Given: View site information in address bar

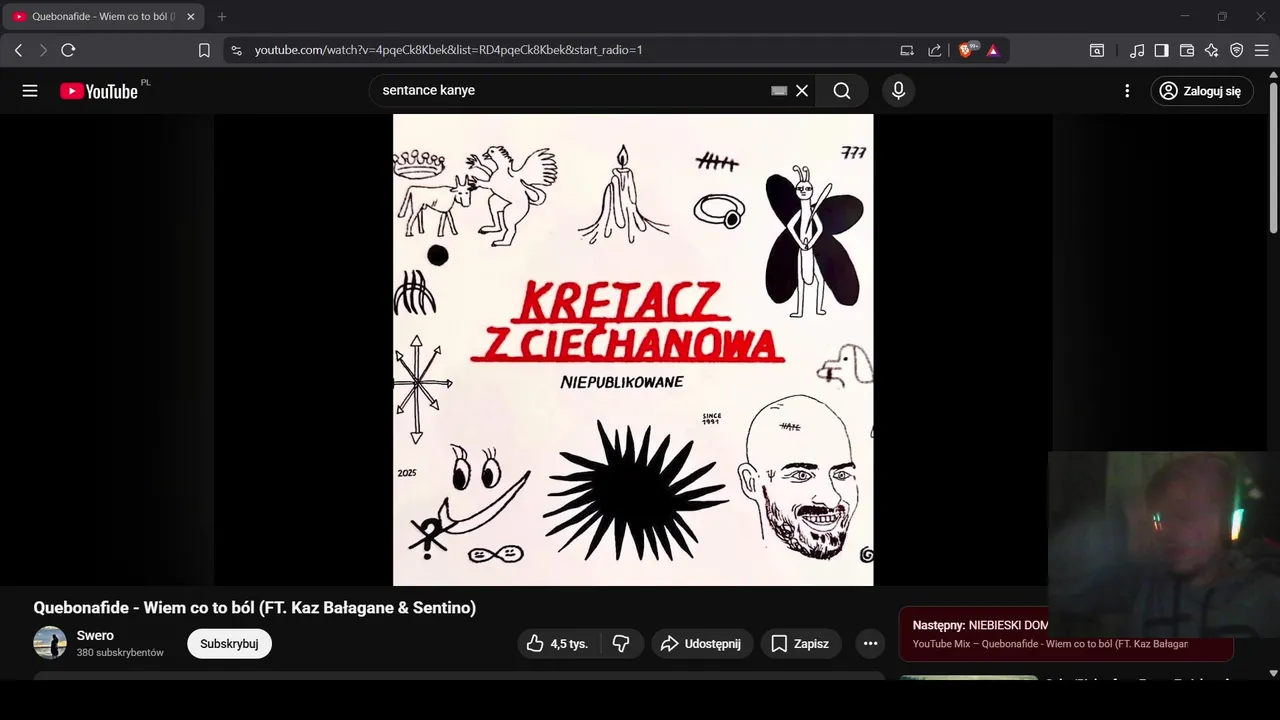Looking at the screenshot, I should (236, 50).
